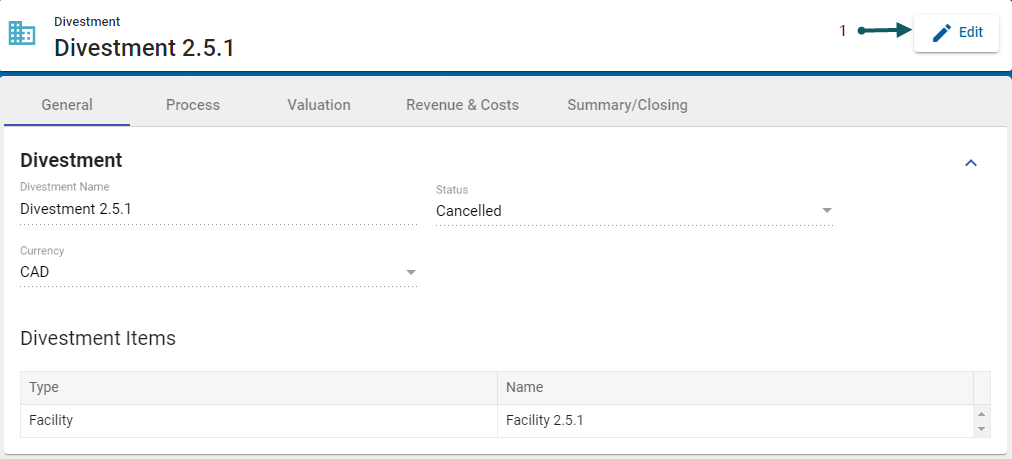This screenshot has width=1012, height=459.
Task: Switch to the General tab
Action: tap(67, 105)
